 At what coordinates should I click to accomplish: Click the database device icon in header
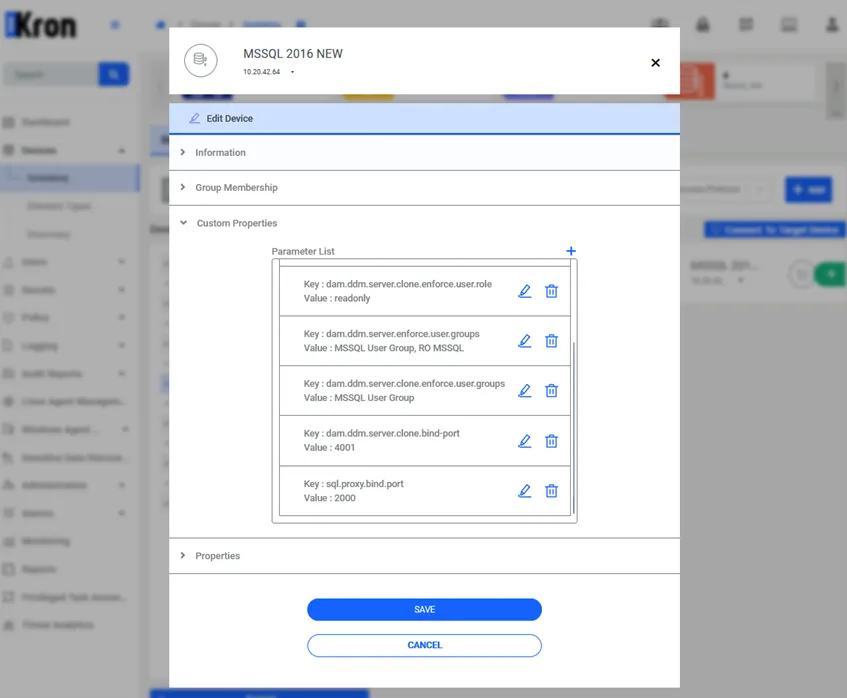200,61
